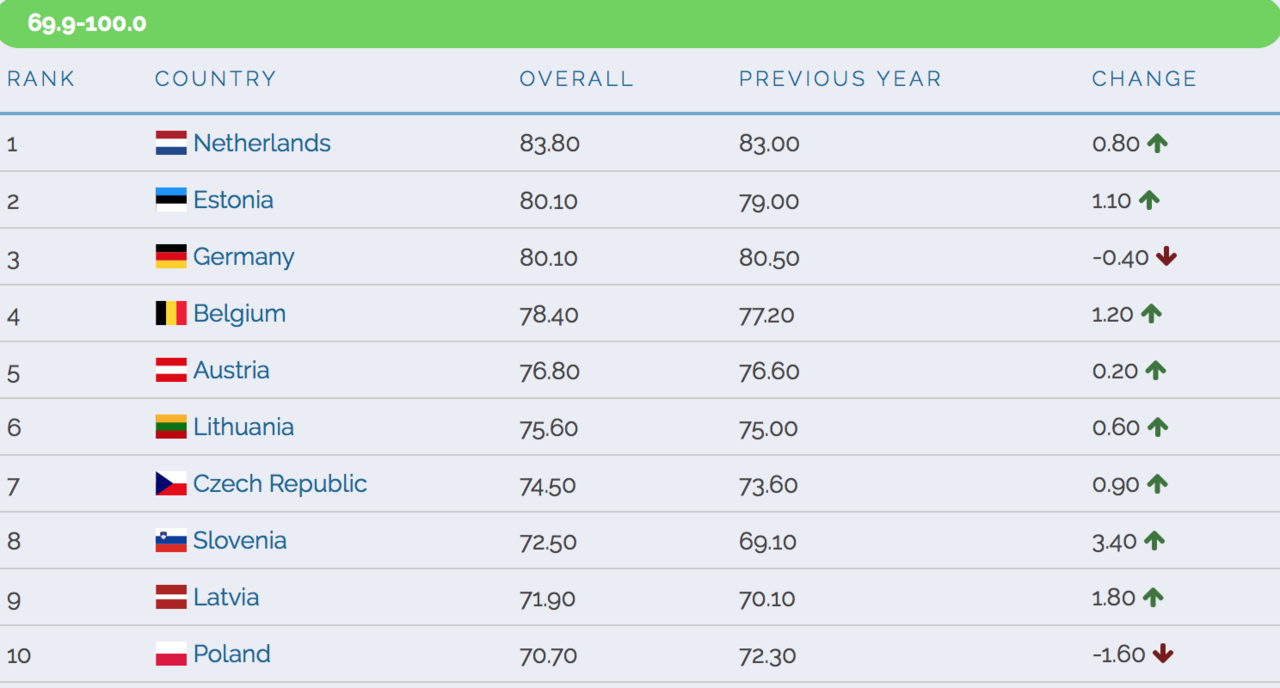The width and height of the screenshot is (1280, 688).
Task: Click Netherlands' green up arrow
Action: click(x=1158, y=143)
